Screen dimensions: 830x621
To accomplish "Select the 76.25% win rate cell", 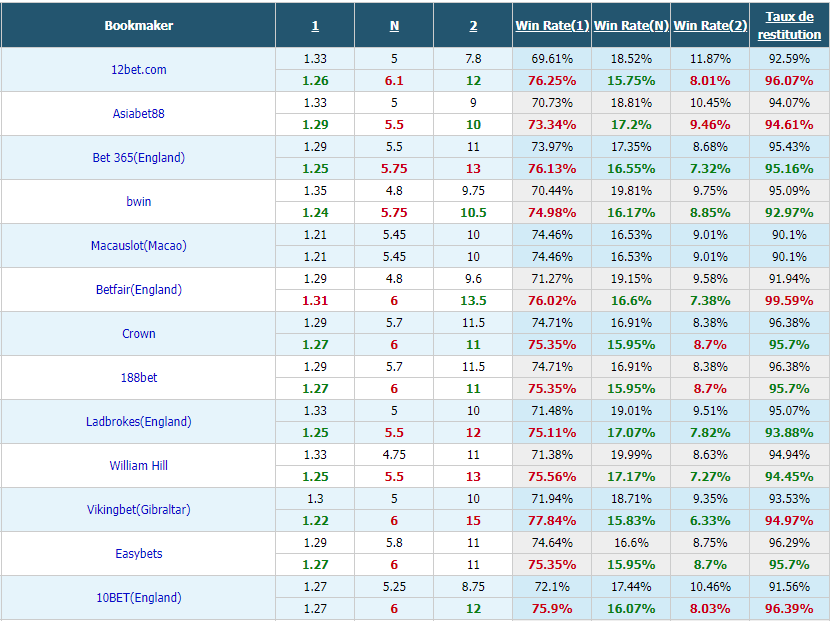I will 552,80.
